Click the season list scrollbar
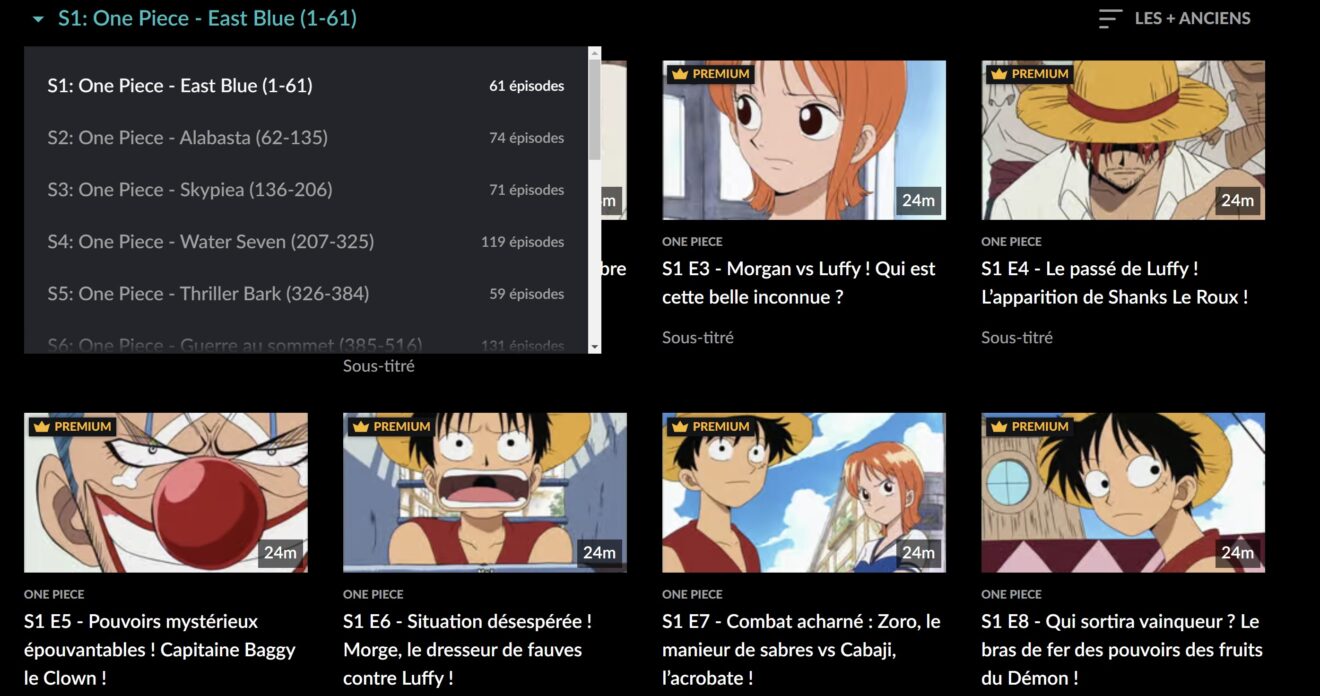Image resolution: width=1320 pixels, height=696 pixels. point(597,120)
